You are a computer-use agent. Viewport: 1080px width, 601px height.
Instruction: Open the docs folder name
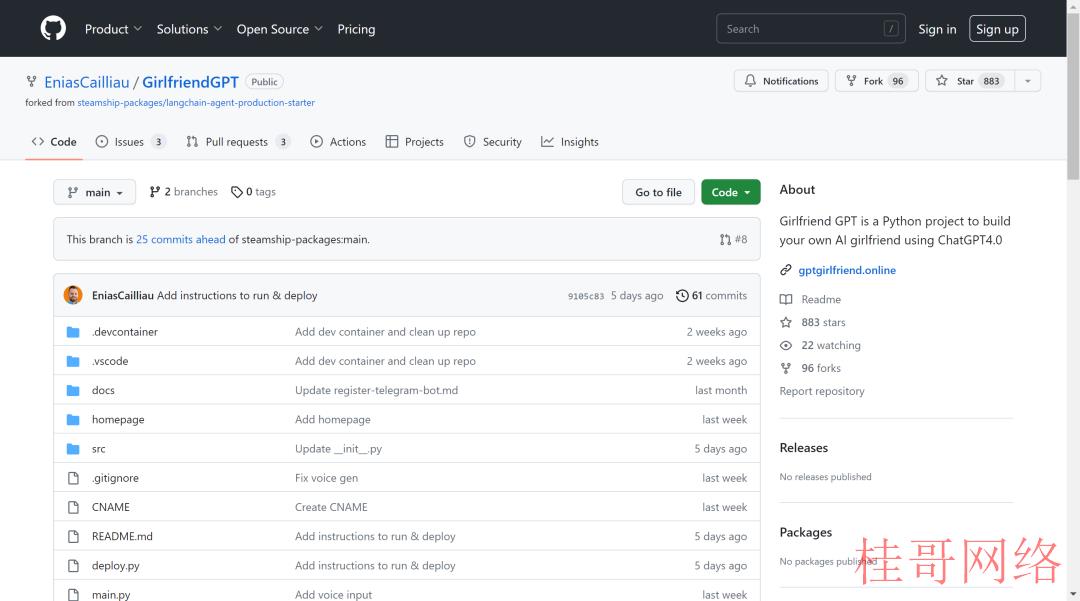point(103,390)
